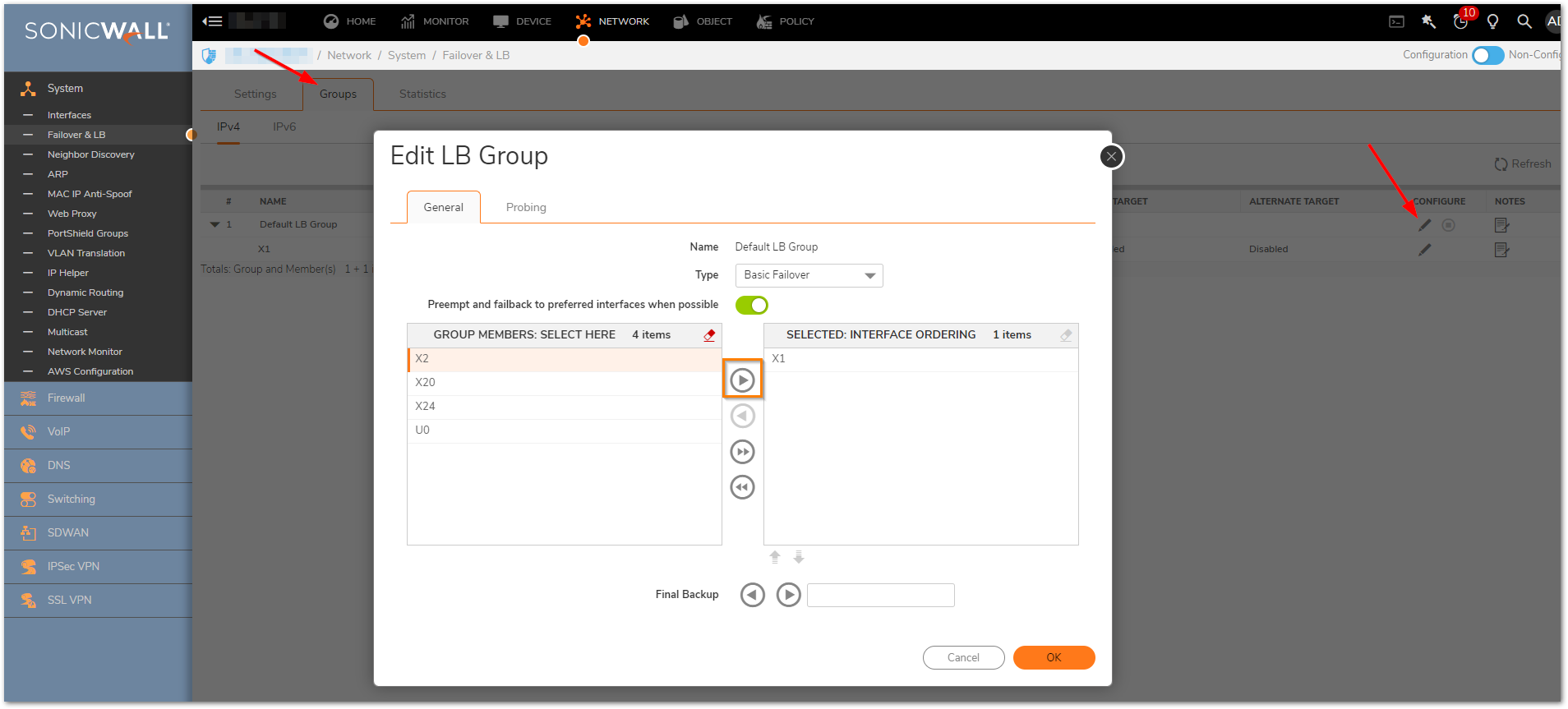
Task: Collapse the sidebar with the hamburger icon
Action: [x=213, y=21]
